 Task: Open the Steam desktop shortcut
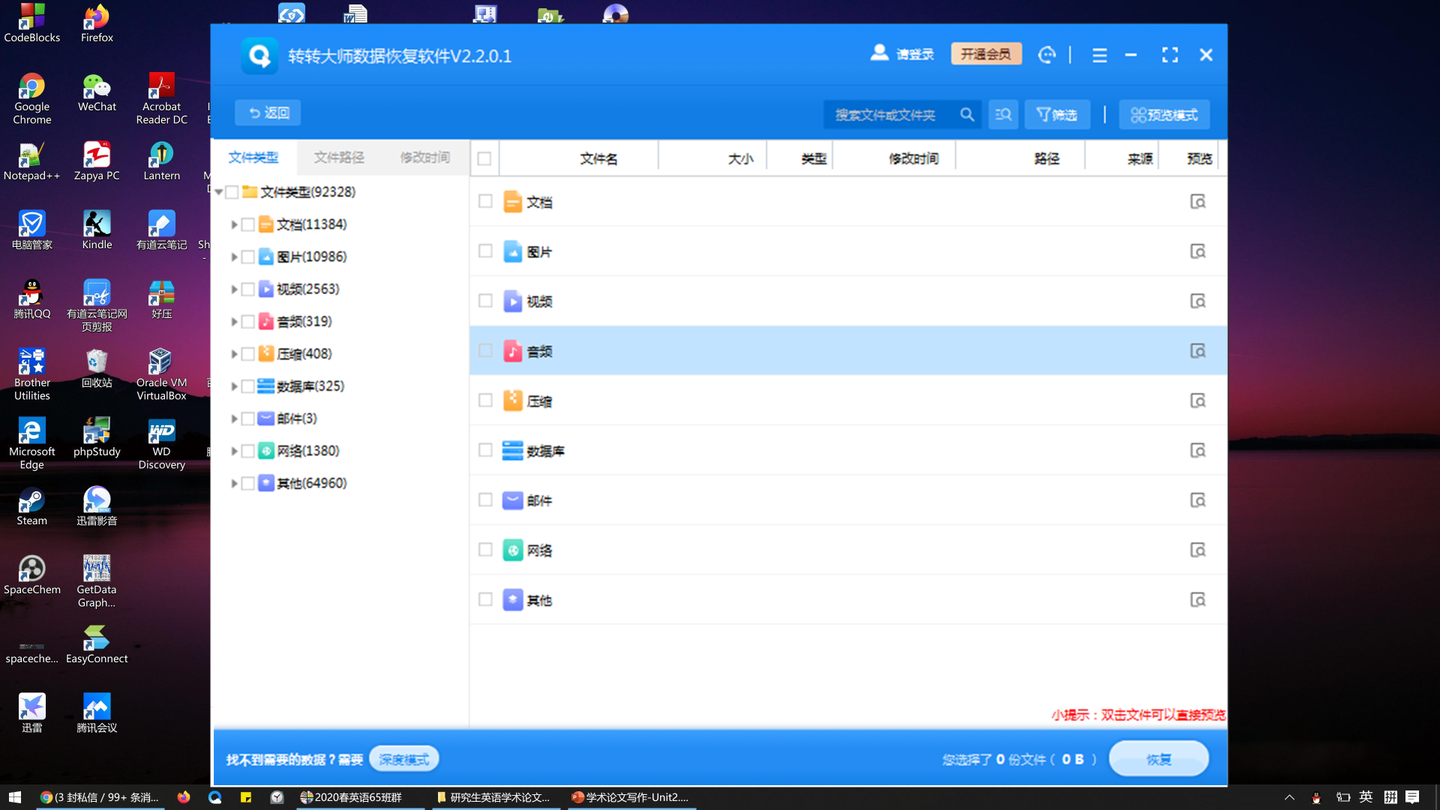coord(32,507)
